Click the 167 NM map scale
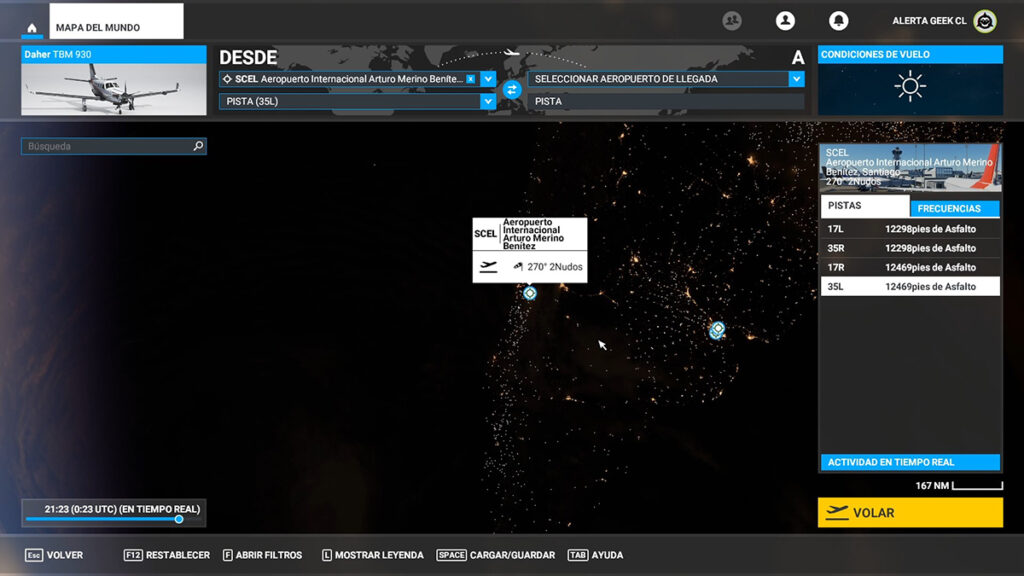 click(959, 485)
